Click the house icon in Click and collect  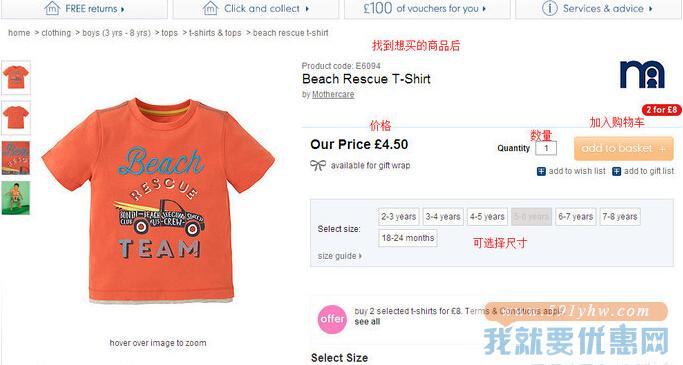(210, 8)
